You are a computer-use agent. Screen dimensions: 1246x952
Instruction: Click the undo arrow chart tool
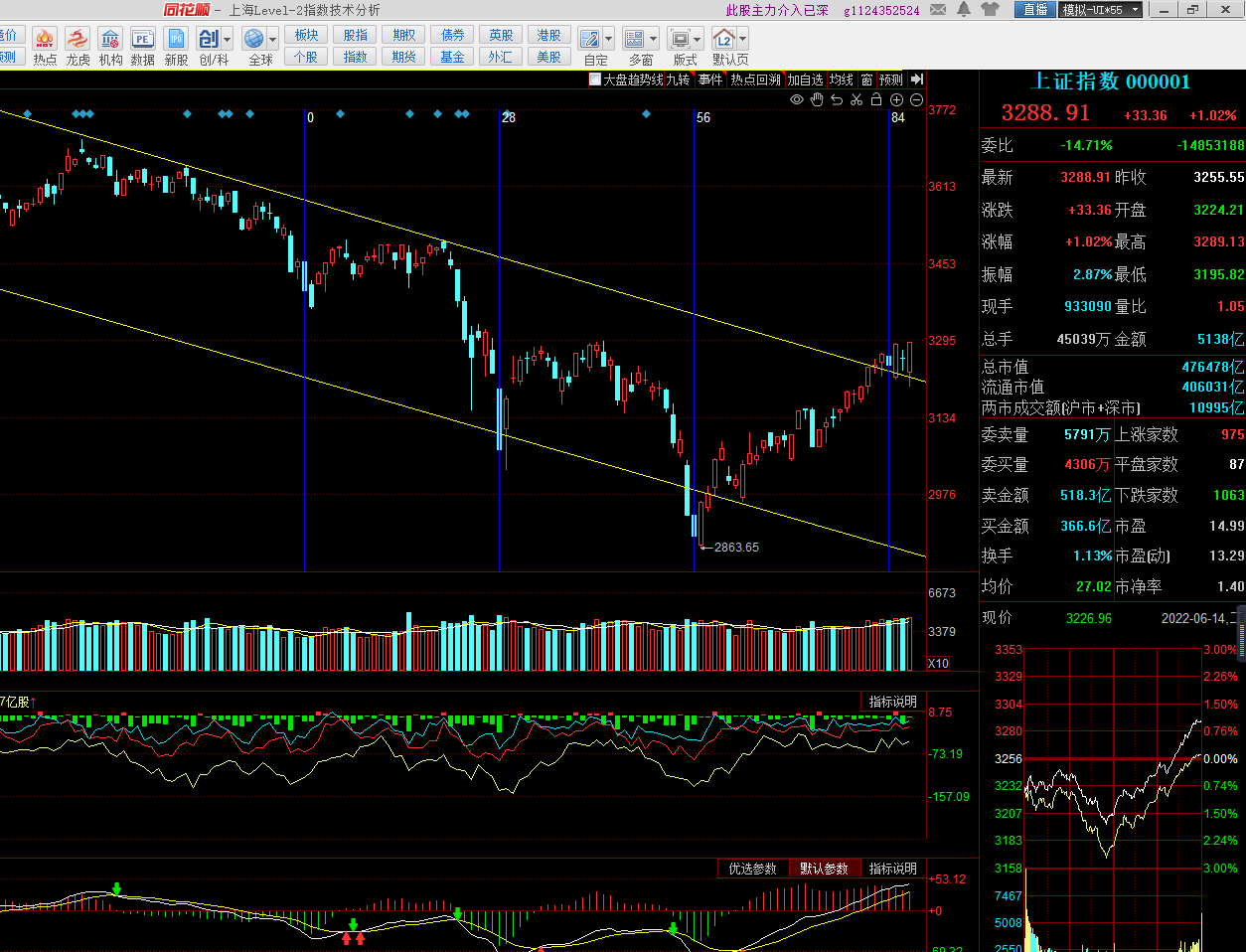tap(837, 99)
